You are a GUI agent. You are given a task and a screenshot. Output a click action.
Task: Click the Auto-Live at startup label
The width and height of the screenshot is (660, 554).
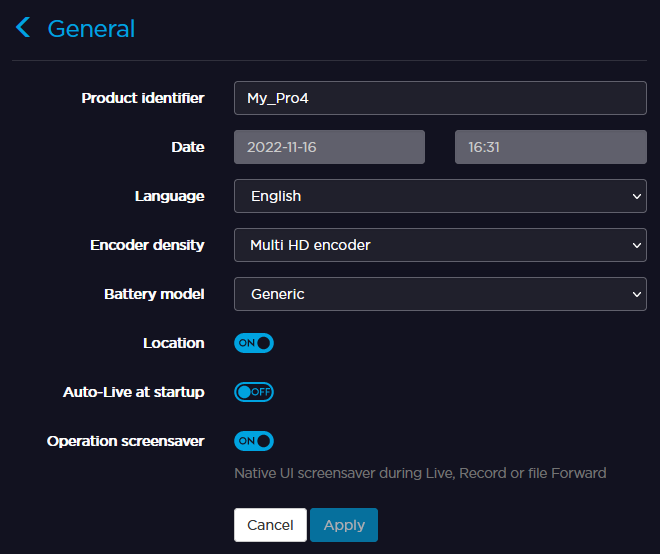point(133,392)
